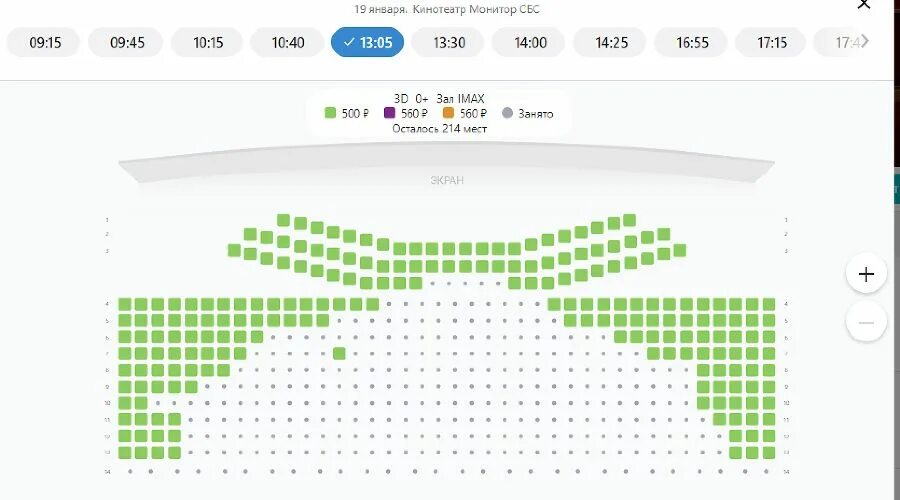Pick the 16:55 showtime
Image resolution: width=900 pixels, height=500 pixels.
[692, 42]
